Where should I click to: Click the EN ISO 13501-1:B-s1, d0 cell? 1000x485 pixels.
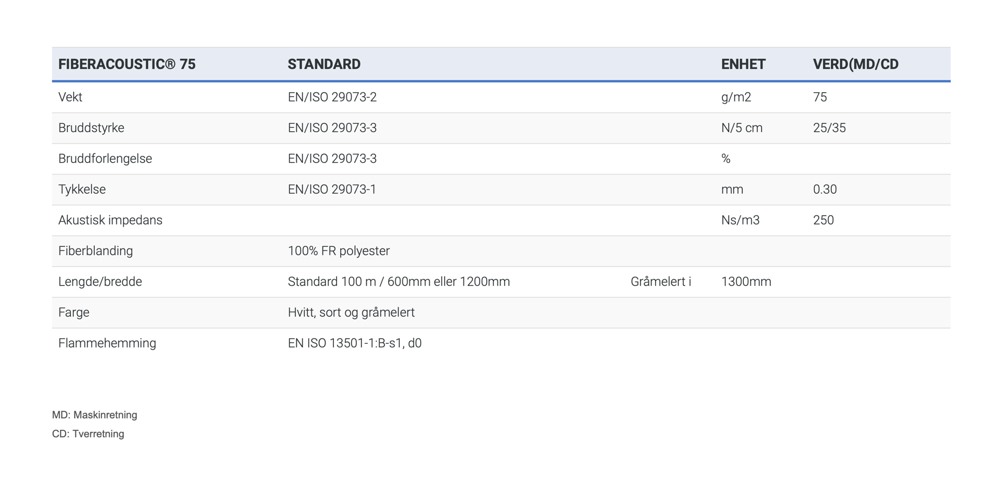(355, 343)
